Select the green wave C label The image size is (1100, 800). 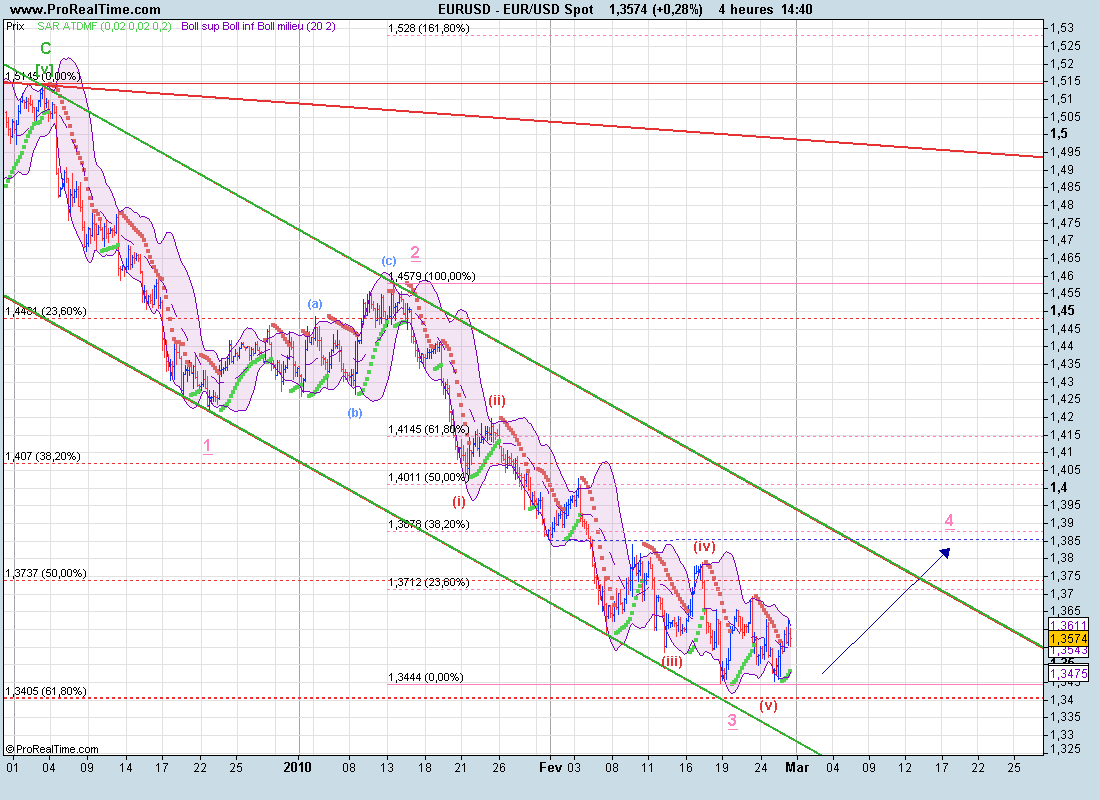click(x=46, y=48)
